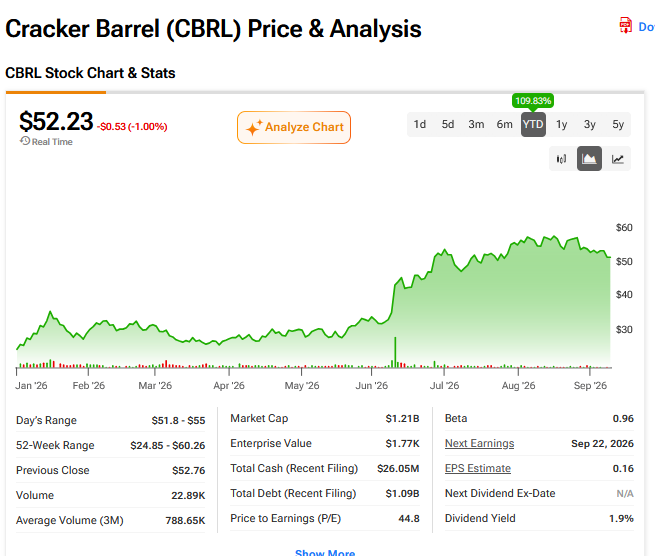655x556 pixels.
Task: Open the EPS Estimate link
Action: [478, 468]
